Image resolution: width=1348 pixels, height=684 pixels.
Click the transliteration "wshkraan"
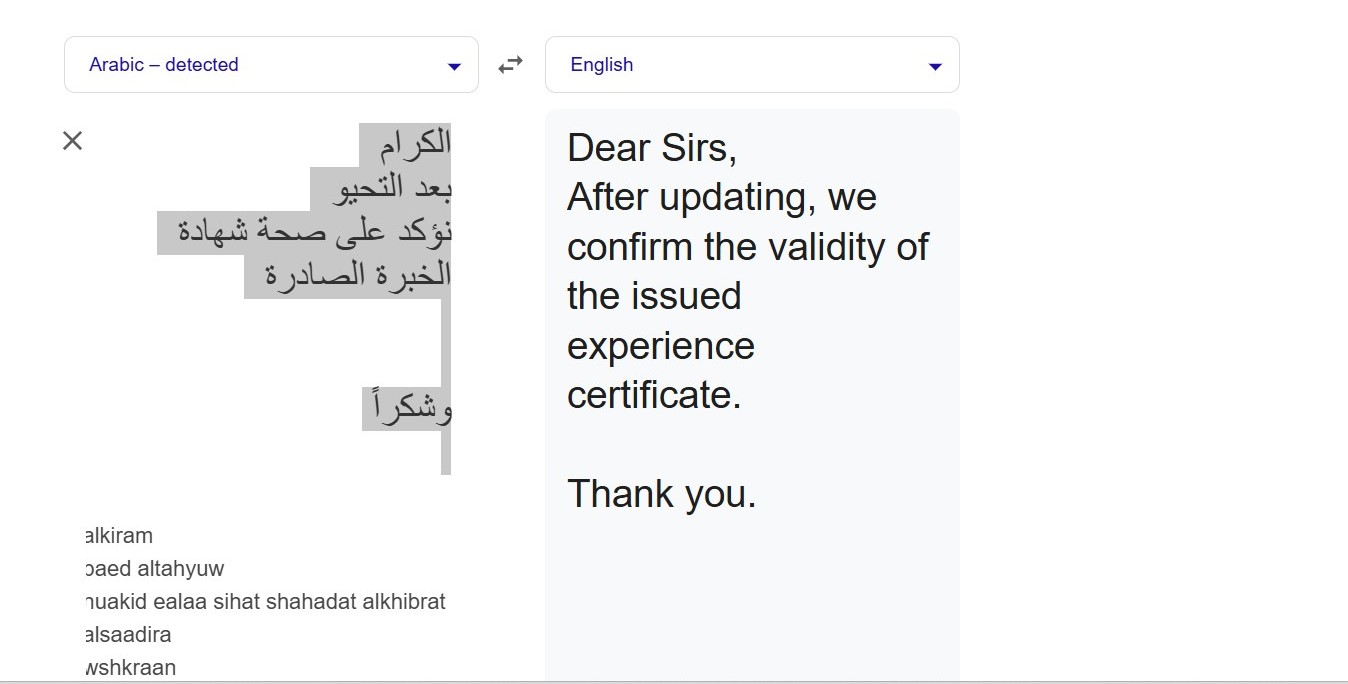click(131, 668)
